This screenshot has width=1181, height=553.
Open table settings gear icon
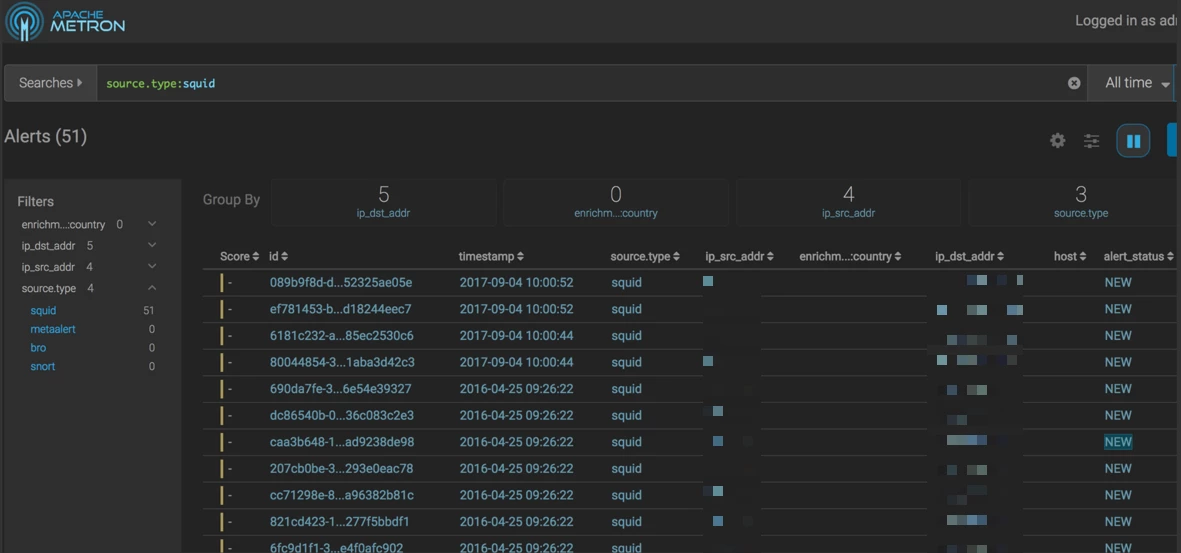click(x=1057, y=141)
